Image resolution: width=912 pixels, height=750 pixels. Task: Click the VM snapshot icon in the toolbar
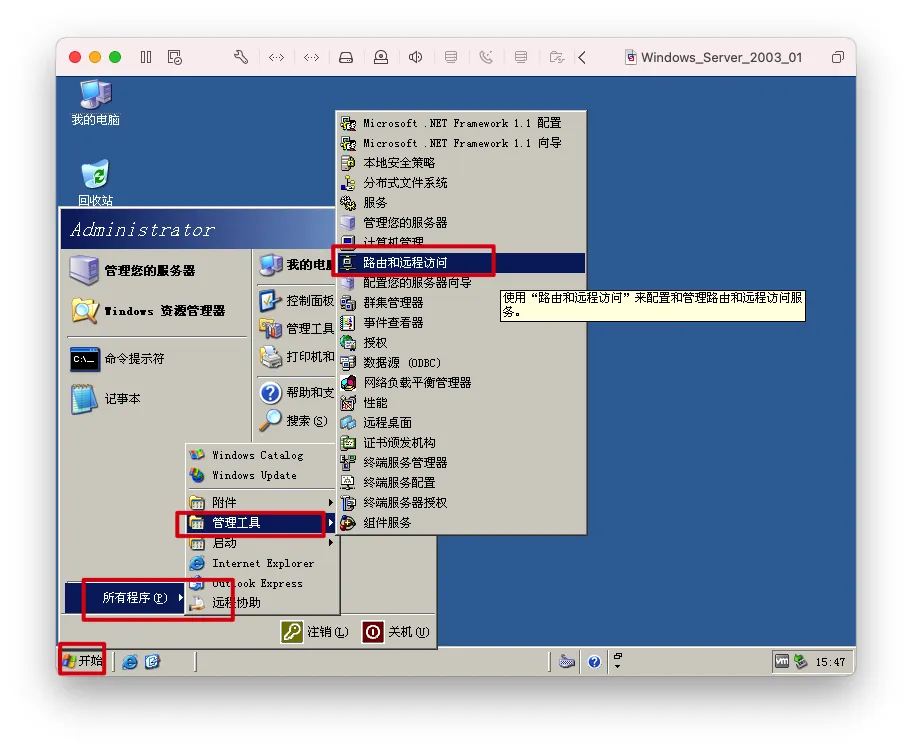(x=174, y=57)
